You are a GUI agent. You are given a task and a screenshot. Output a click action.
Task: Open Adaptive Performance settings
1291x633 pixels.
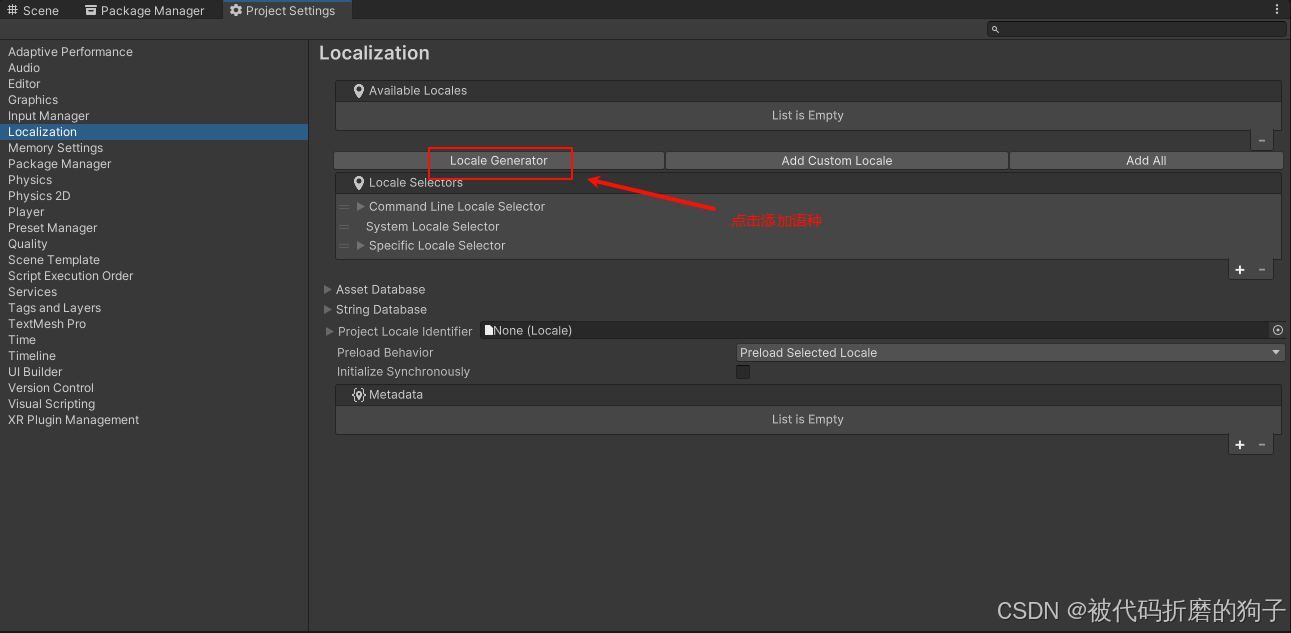[70, 52]
